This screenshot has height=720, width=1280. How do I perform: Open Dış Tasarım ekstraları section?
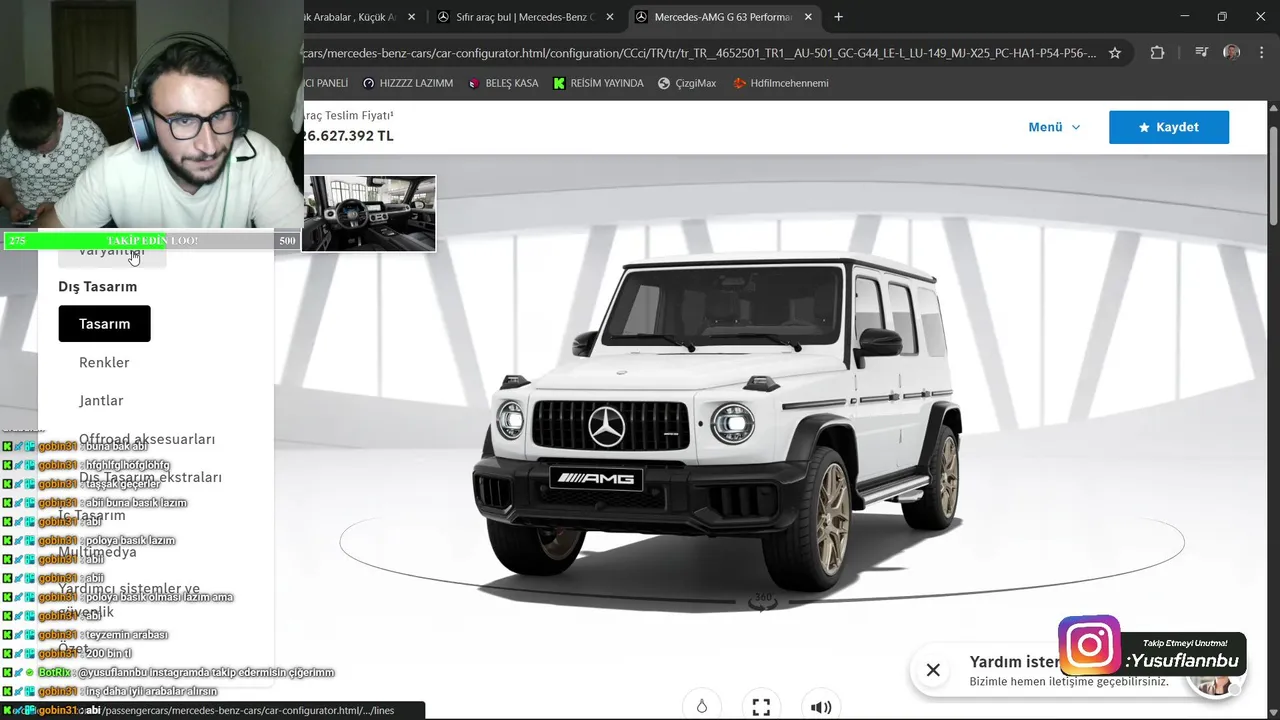[150, 477]
